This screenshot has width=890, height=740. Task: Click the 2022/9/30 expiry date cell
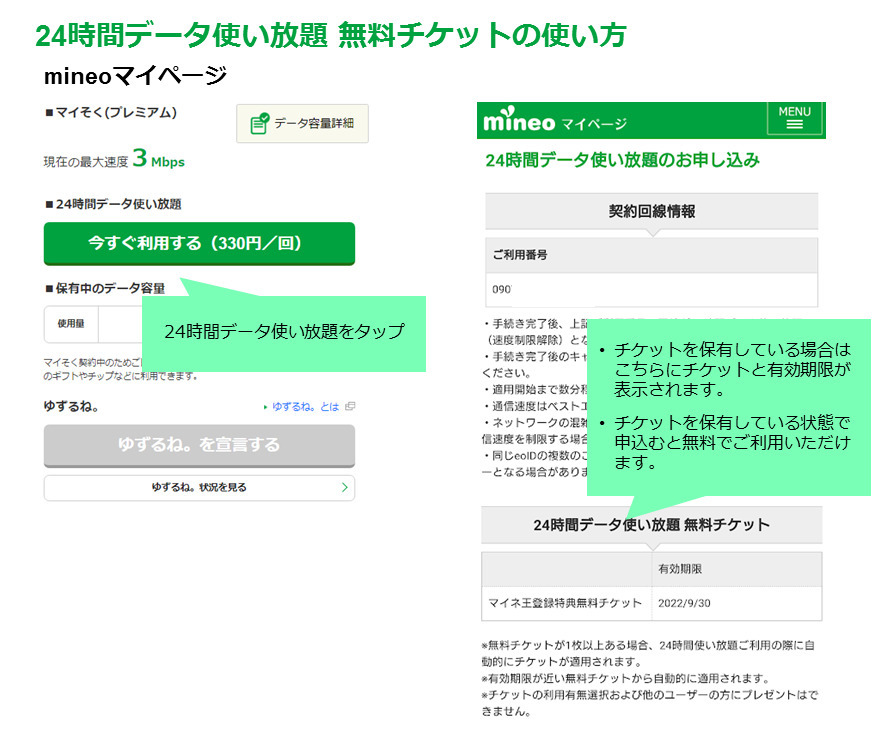point(684,604)
